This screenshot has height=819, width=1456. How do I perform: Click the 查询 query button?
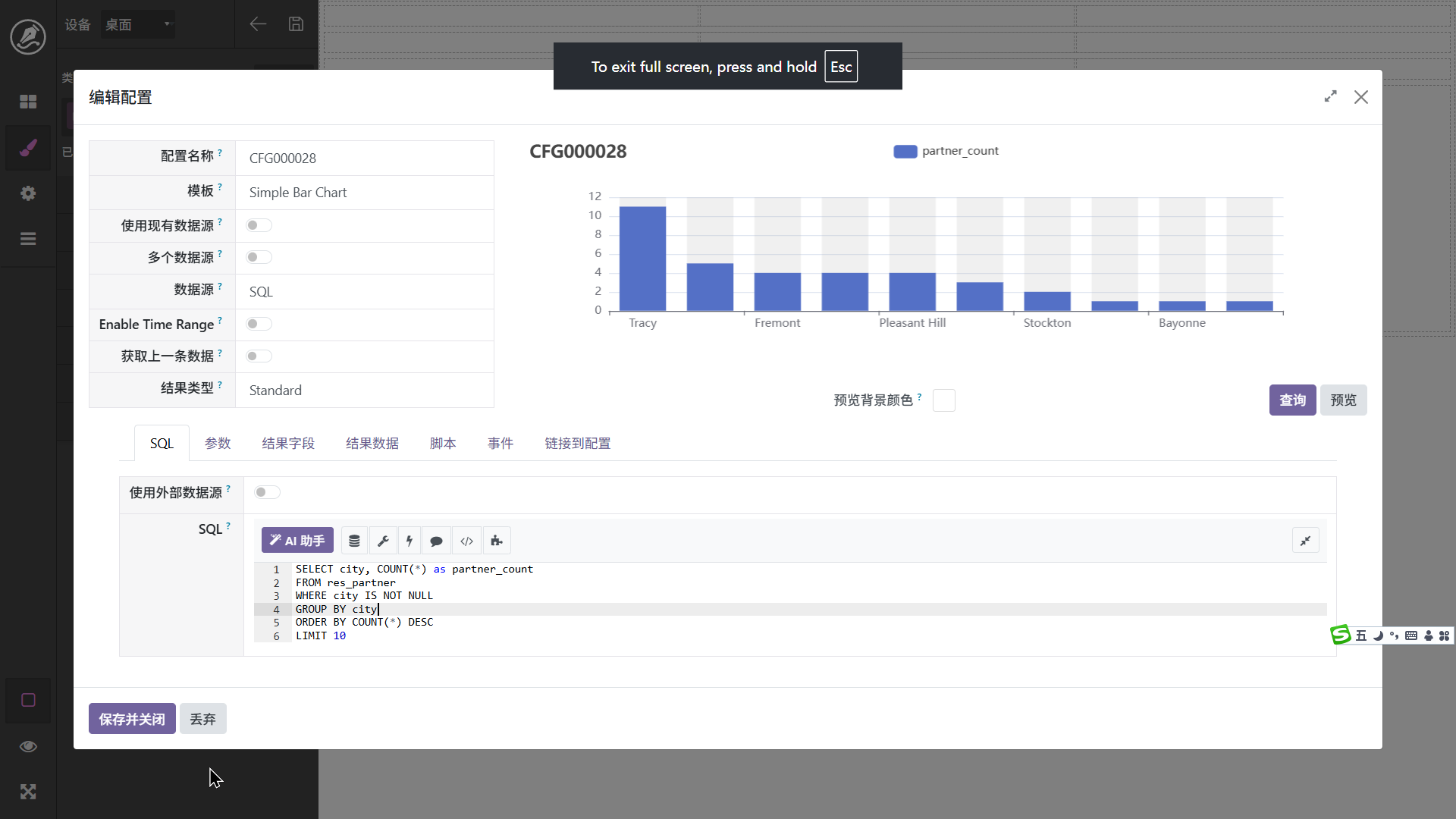(1292, 400)
